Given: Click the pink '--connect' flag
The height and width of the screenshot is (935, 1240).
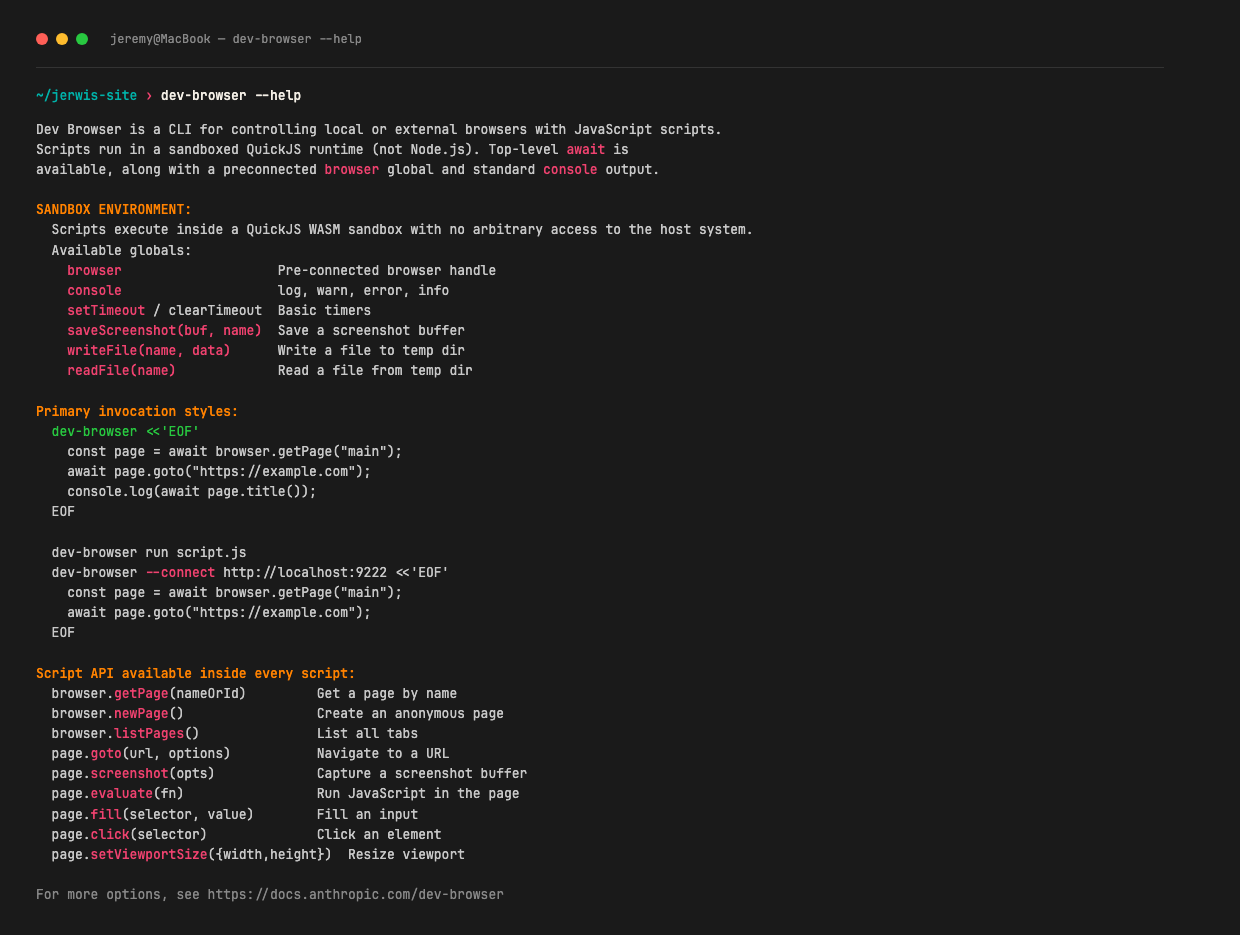Looking at the screenshot, I should point(180,573).
